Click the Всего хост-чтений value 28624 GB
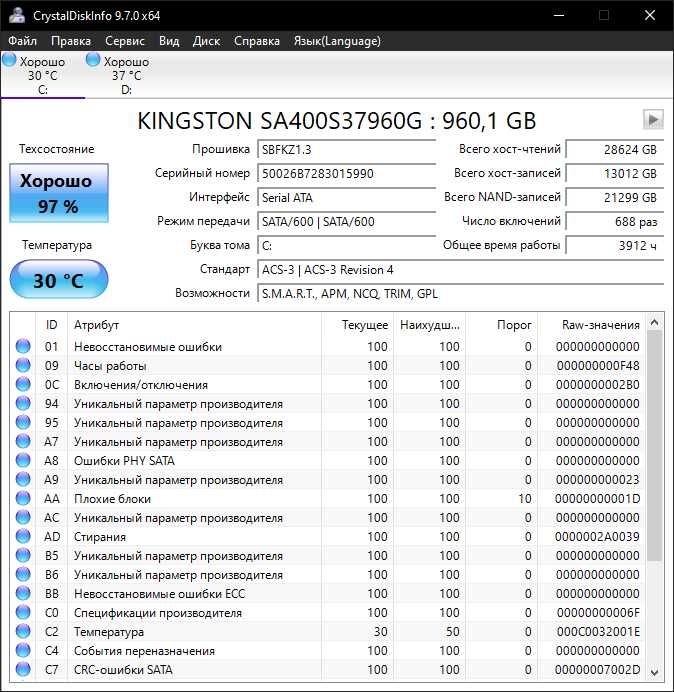This screenshot has width=674, height=692. pos(614,150)
